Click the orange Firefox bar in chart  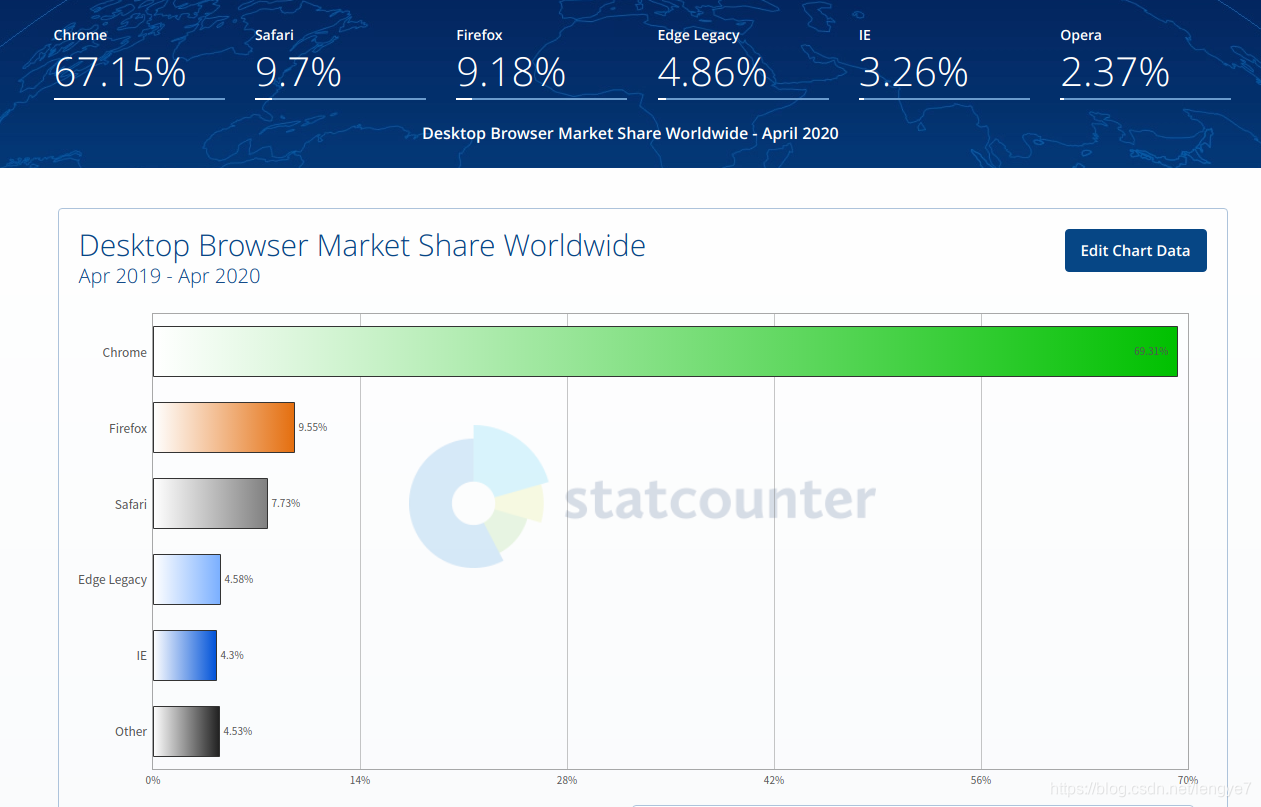coord(224,427)
